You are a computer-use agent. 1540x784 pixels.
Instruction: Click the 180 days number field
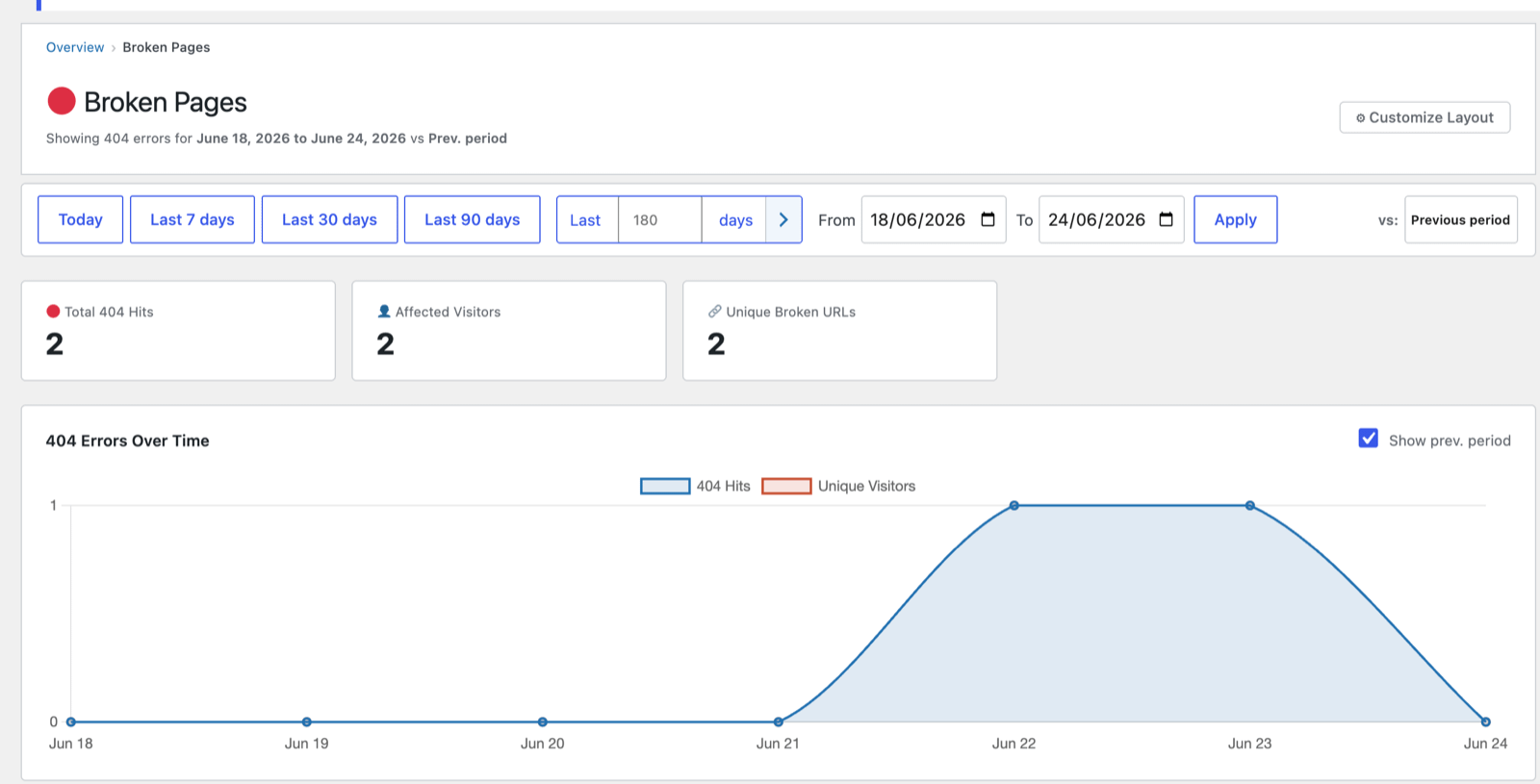660,219
